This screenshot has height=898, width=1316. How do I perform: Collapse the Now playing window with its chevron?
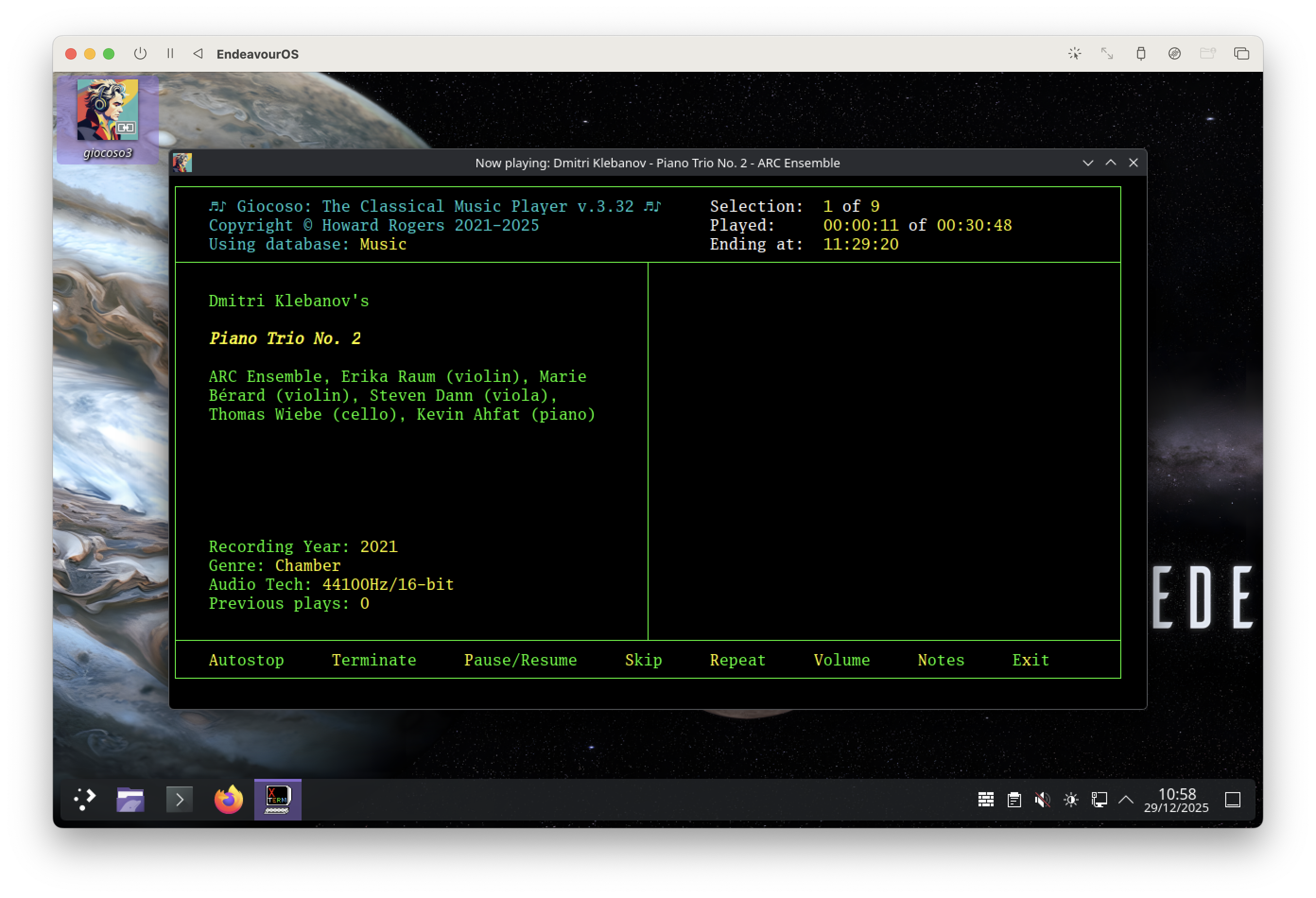click(x=1088, y=163)
